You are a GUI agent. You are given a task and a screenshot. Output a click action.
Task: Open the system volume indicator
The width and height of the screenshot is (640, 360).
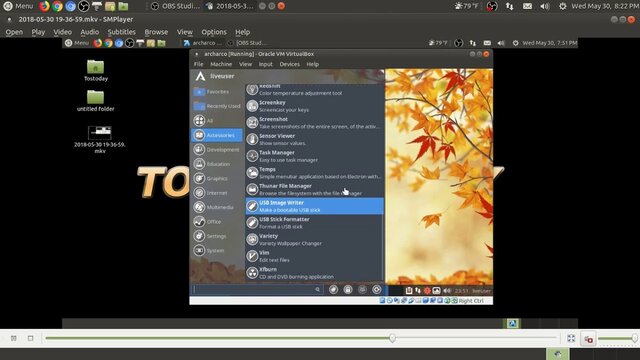544,6
